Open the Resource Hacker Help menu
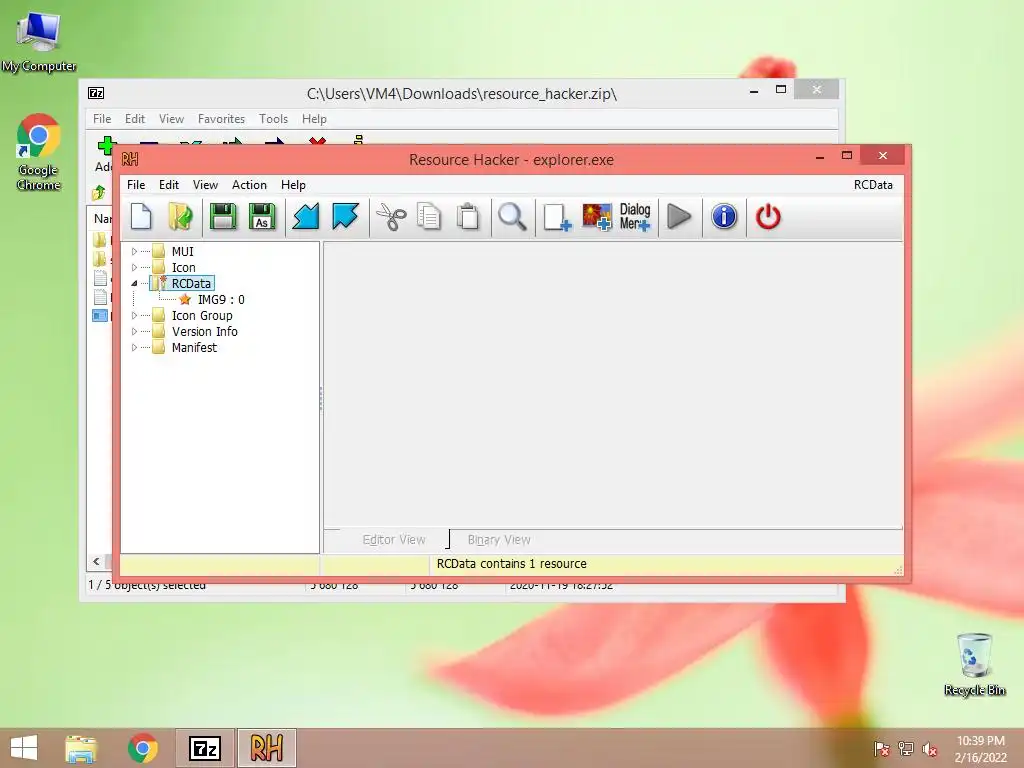This screenshot has height=768, width=1024. (x=293, y=185)
